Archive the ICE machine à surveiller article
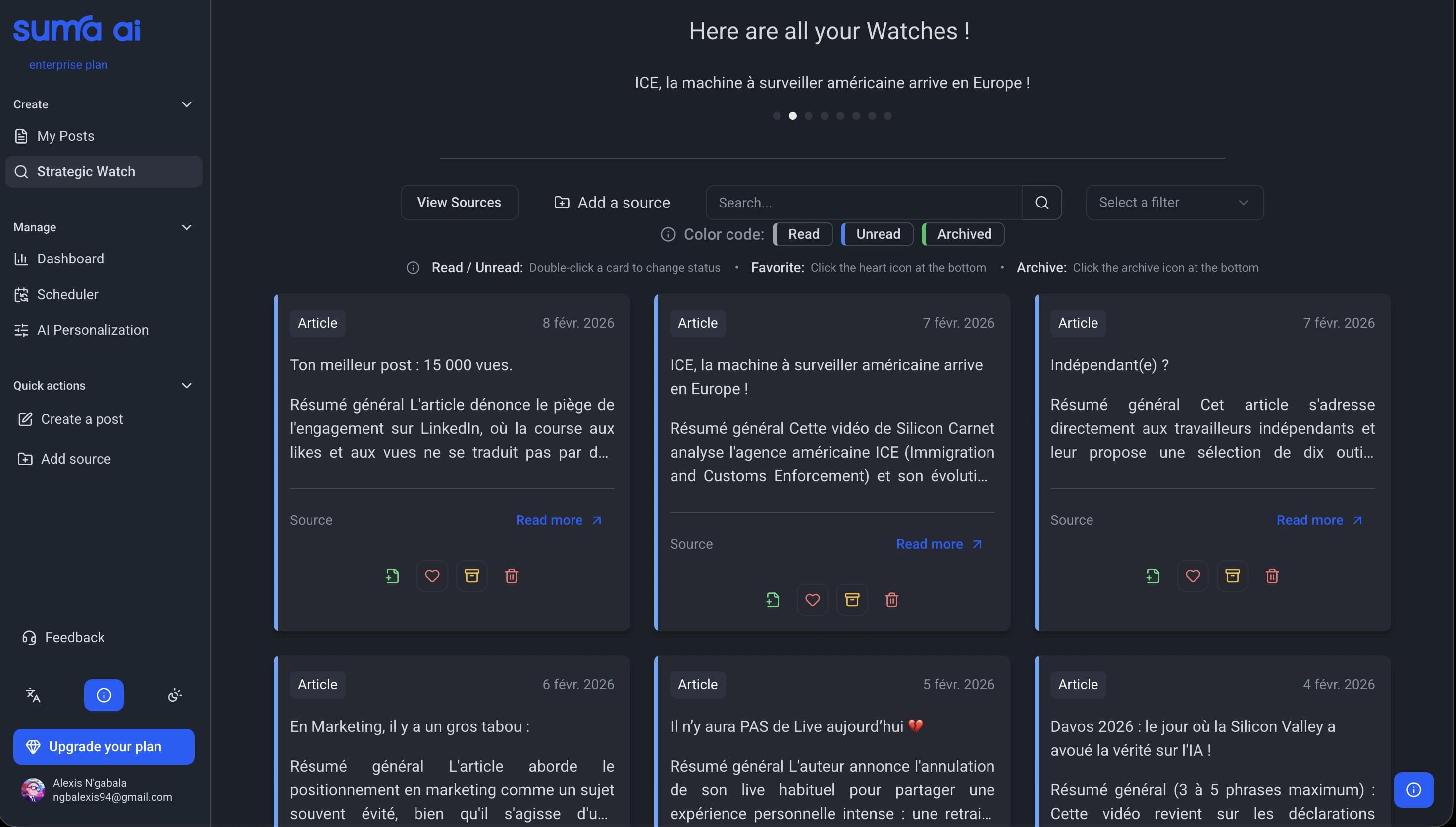 click(x=852, y=600)
